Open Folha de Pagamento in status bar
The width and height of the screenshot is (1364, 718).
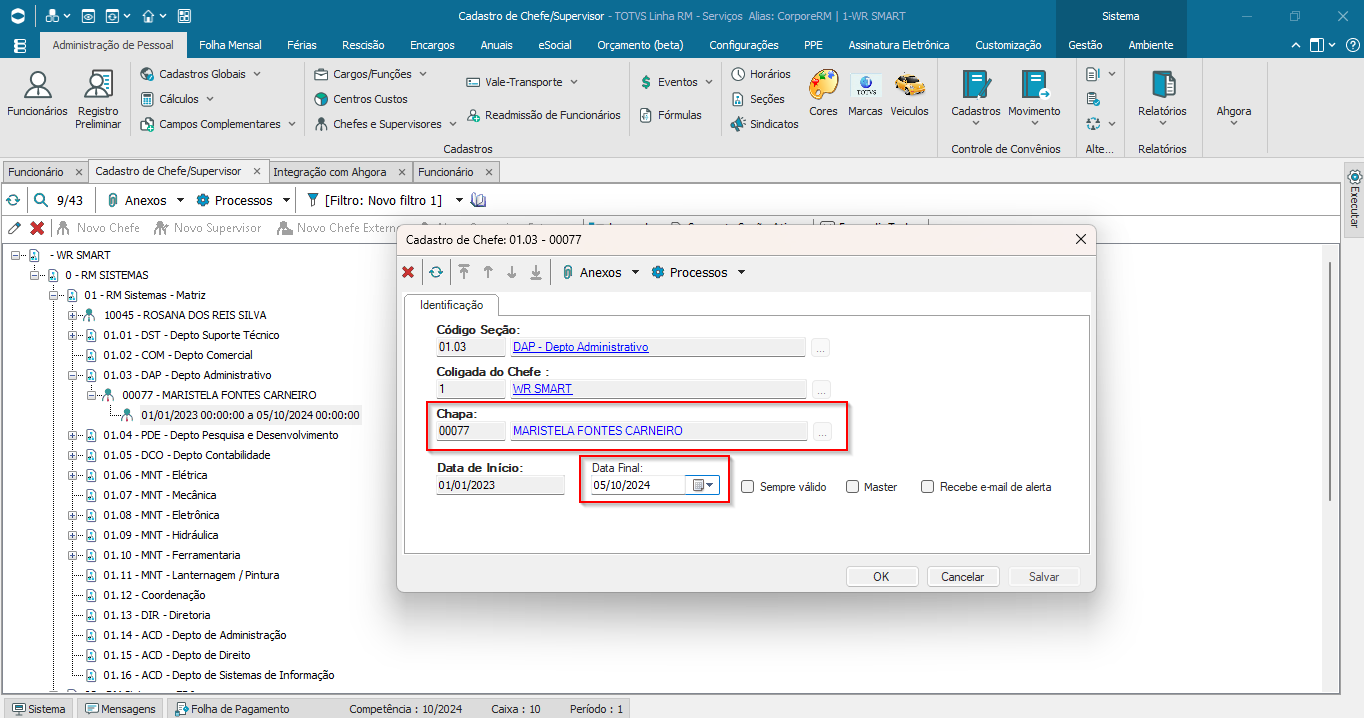point(233,709)
